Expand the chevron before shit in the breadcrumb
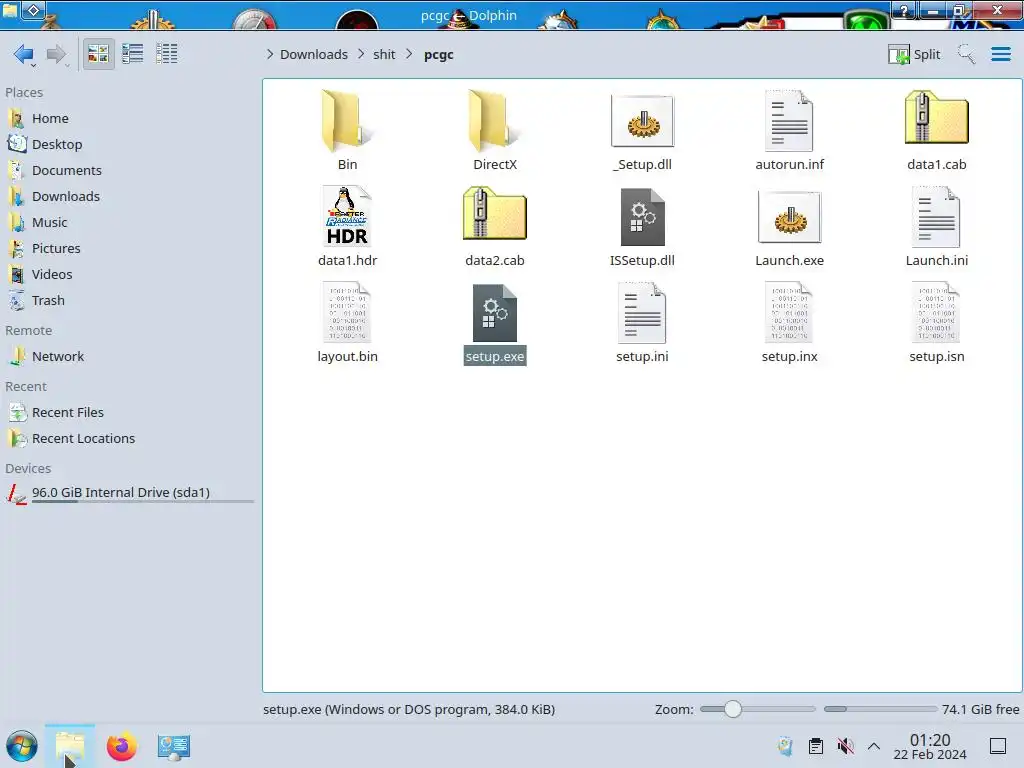Viewport: 1024px width, 768px height. pyautogui.click(x=361, y=54)
